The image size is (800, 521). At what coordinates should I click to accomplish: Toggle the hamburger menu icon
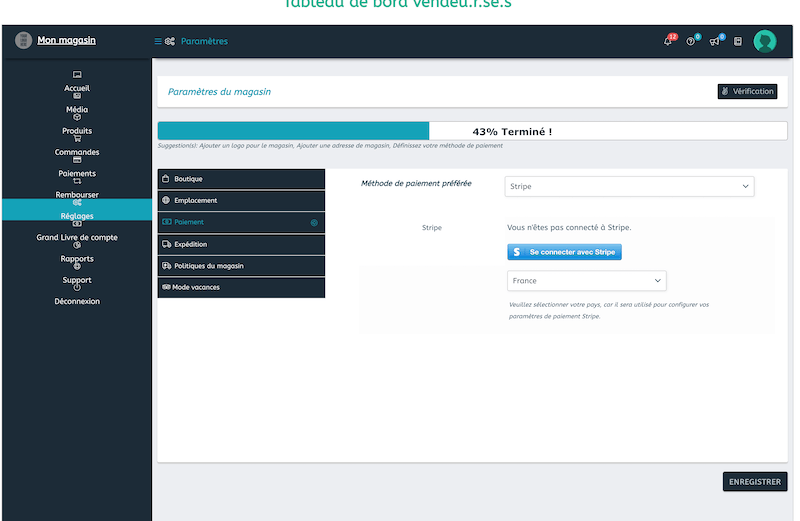pyautogui.click(x=158, y=41)
